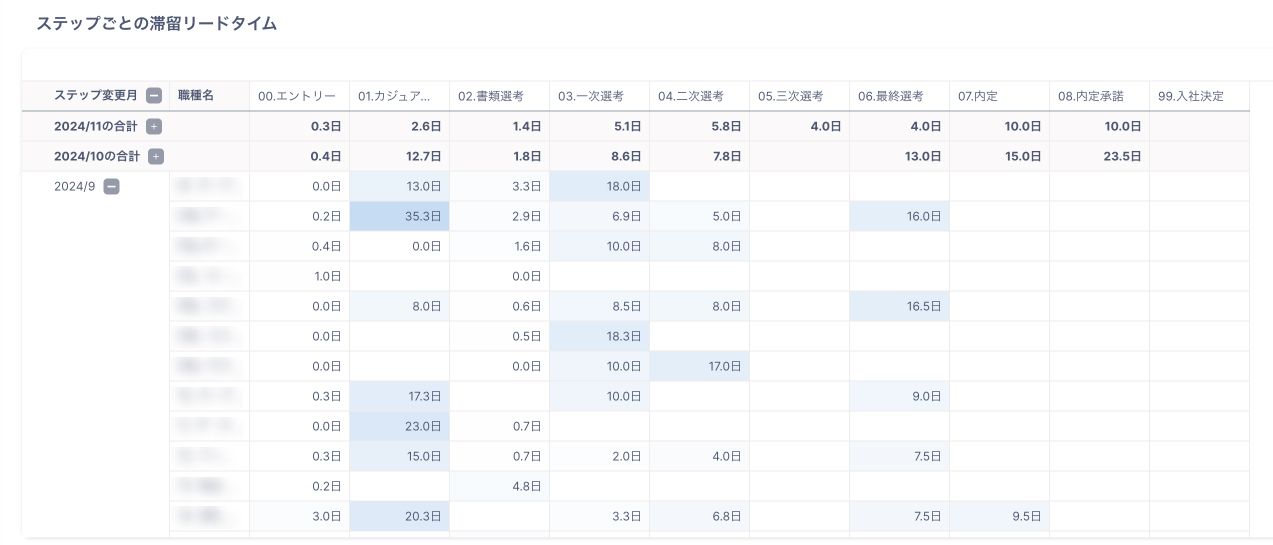
Task: Expand the 2024/11の合計 row
Action: click(x=154, y=126)
